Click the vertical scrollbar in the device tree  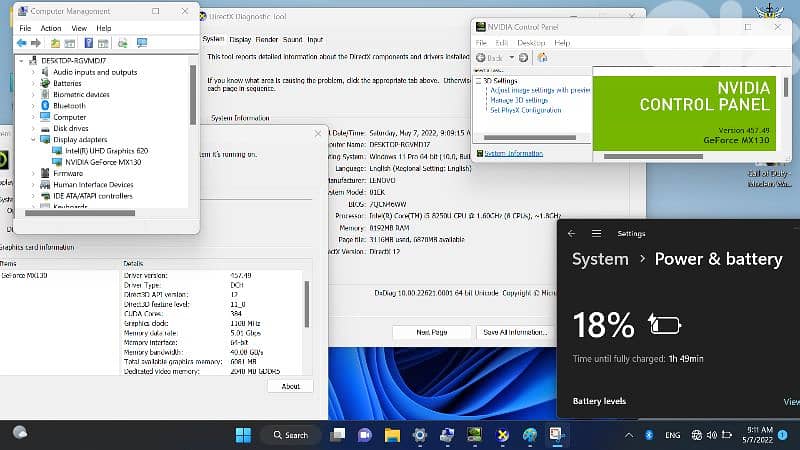193,95
